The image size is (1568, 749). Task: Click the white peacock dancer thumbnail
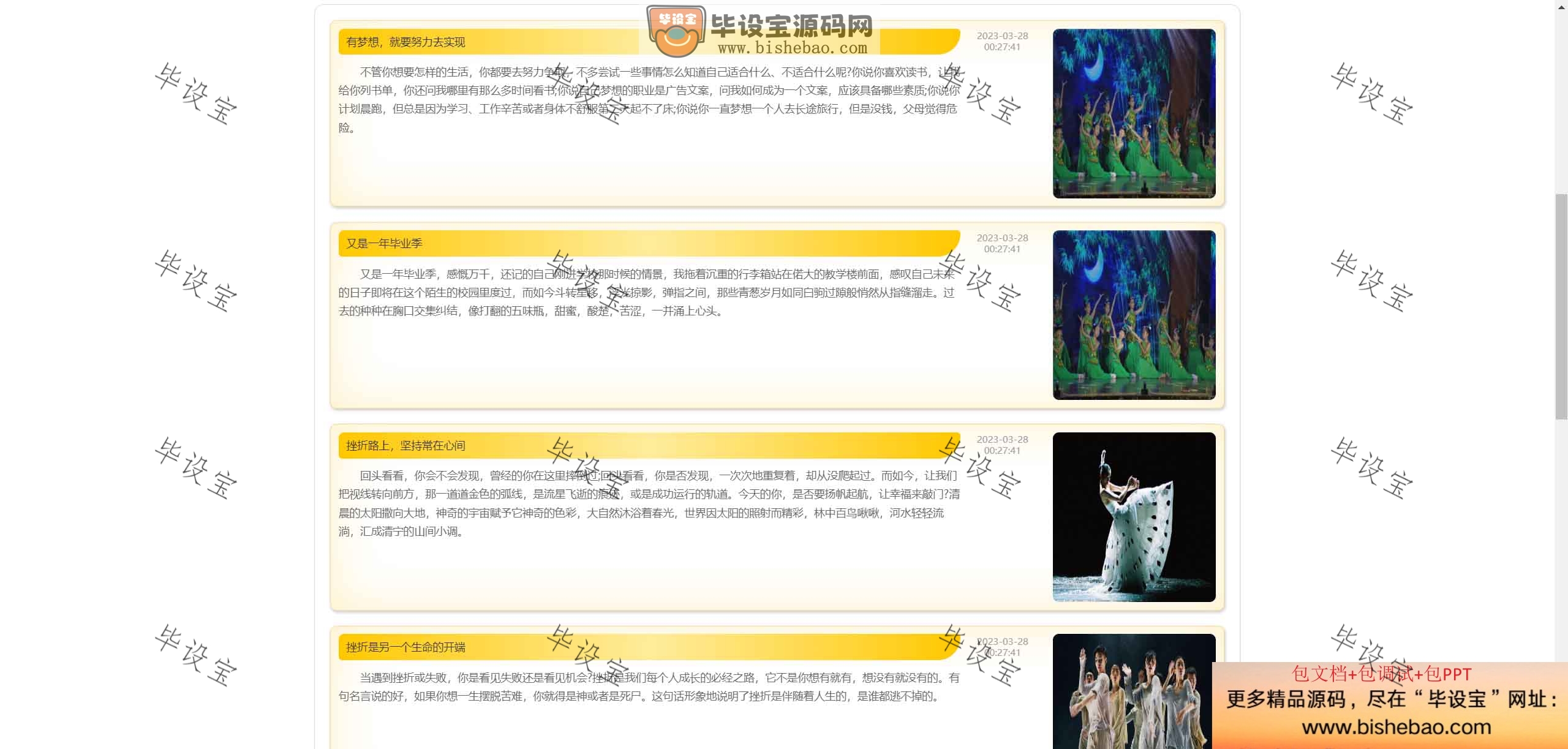1134,517
